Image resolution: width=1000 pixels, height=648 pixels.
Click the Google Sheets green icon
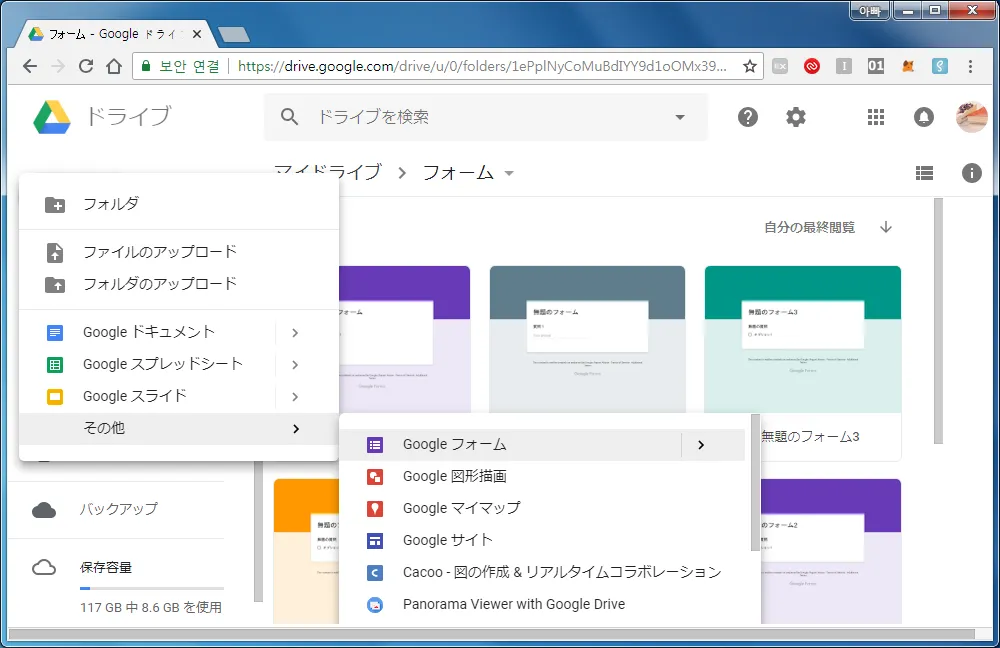55,364
